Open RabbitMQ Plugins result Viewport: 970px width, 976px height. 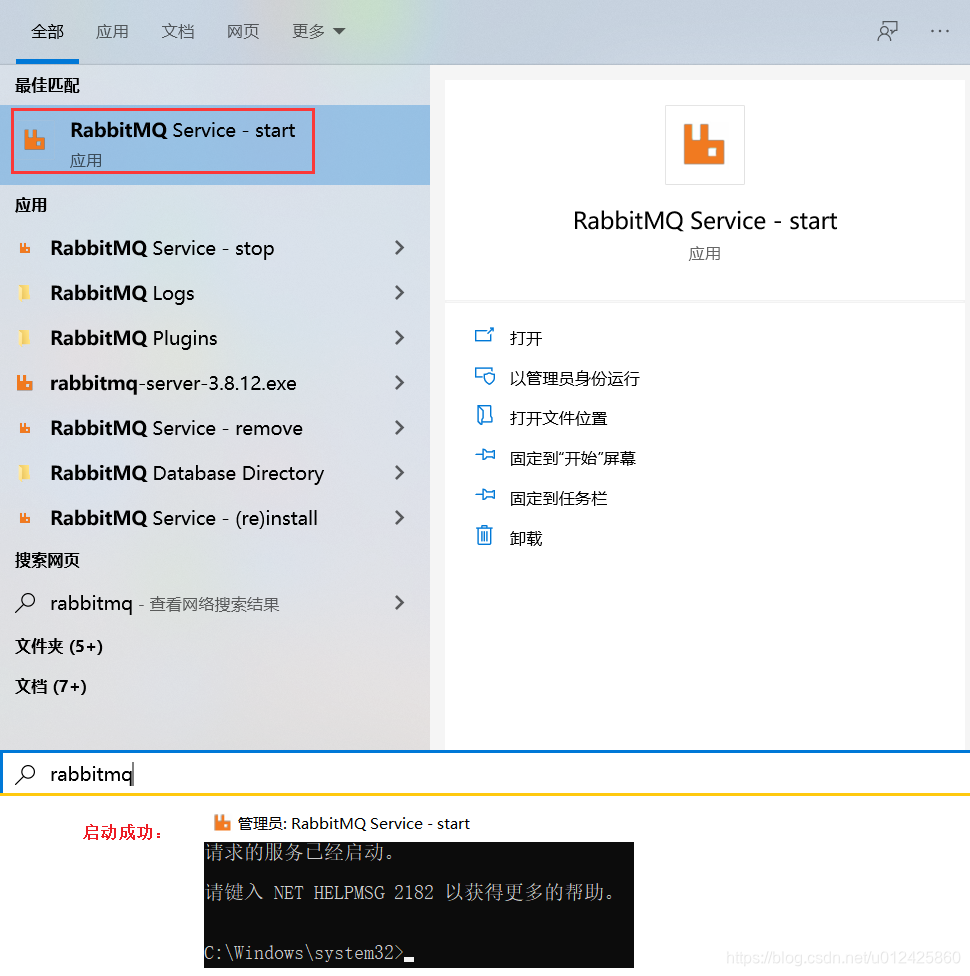click(x=215, y=338)
